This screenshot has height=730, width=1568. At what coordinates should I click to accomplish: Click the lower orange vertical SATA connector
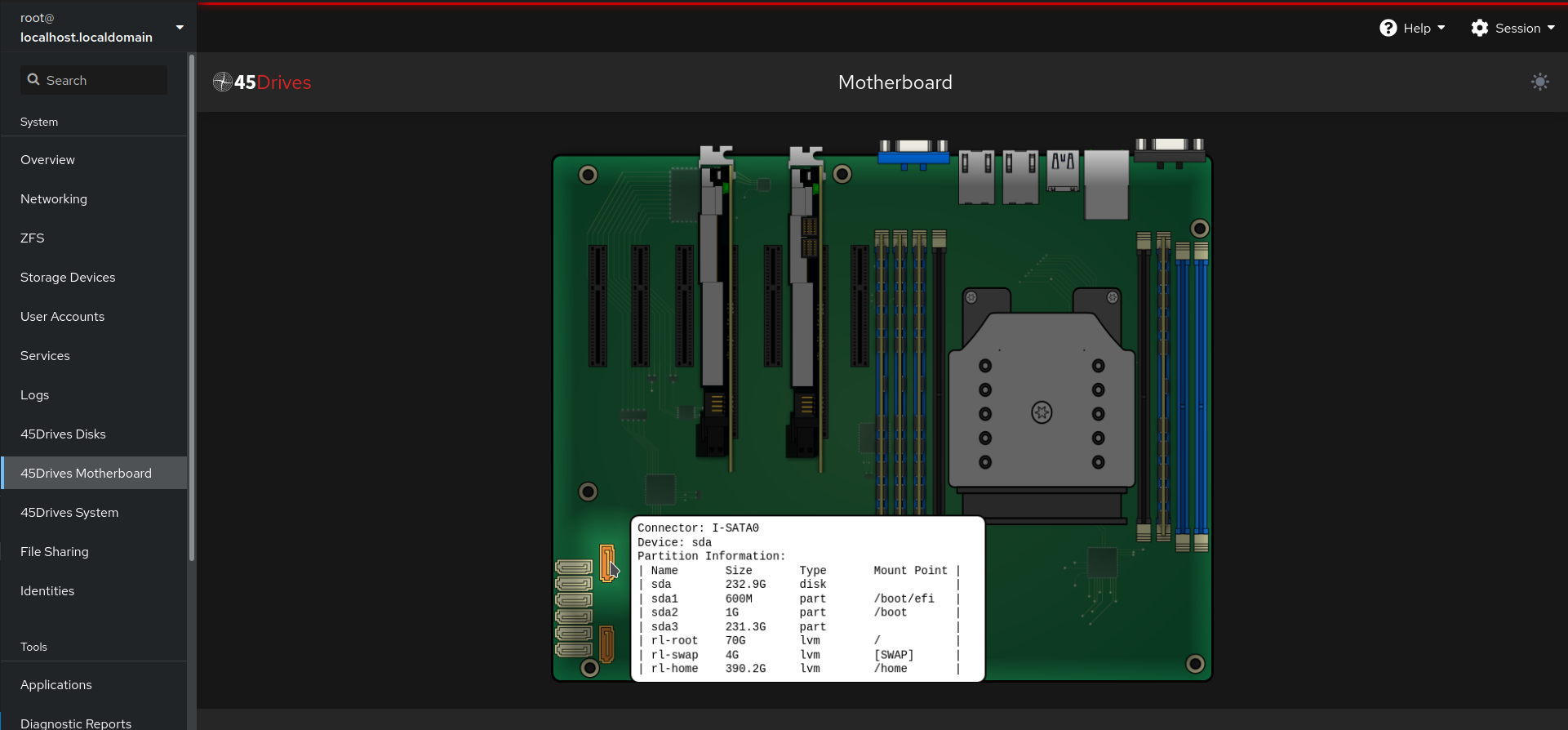606,644
